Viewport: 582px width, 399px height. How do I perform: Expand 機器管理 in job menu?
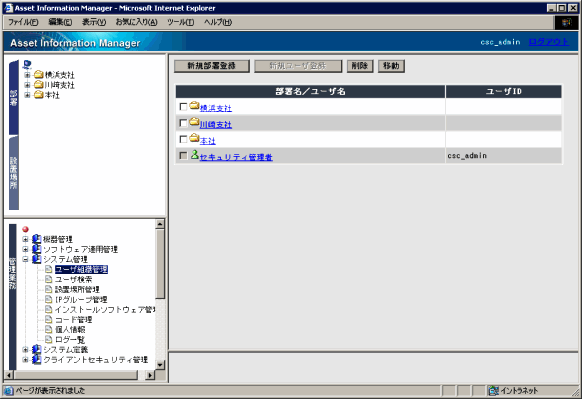coord(25,239)
